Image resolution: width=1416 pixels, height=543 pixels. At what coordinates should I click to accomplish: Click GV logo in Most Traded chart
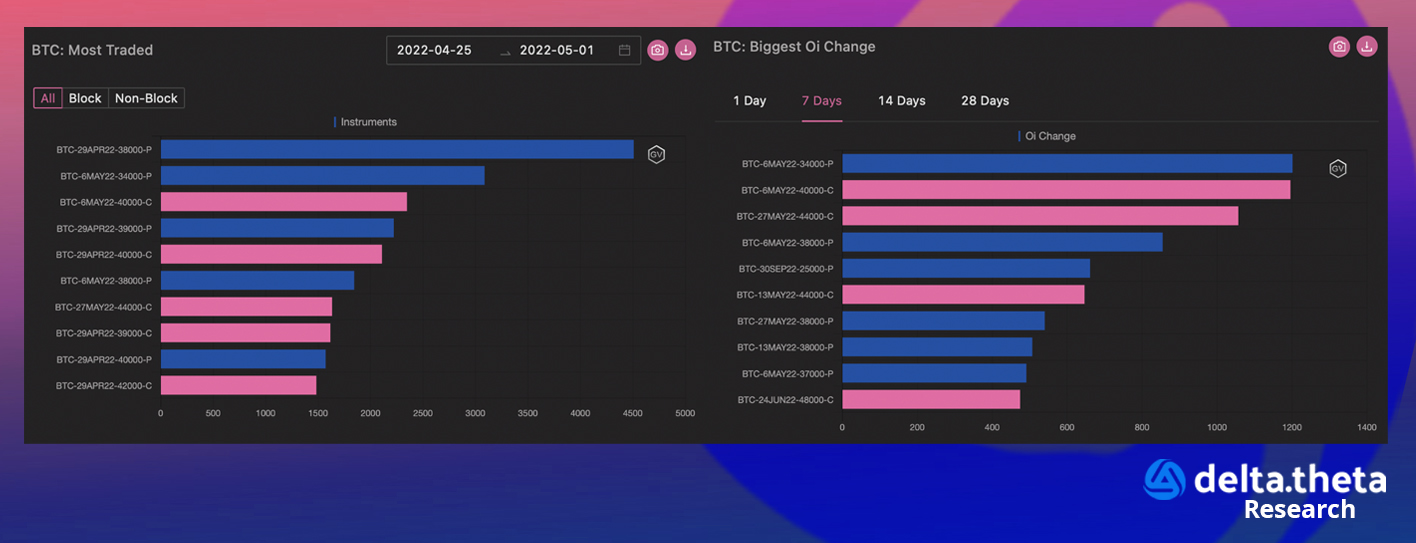coord(656,154)
